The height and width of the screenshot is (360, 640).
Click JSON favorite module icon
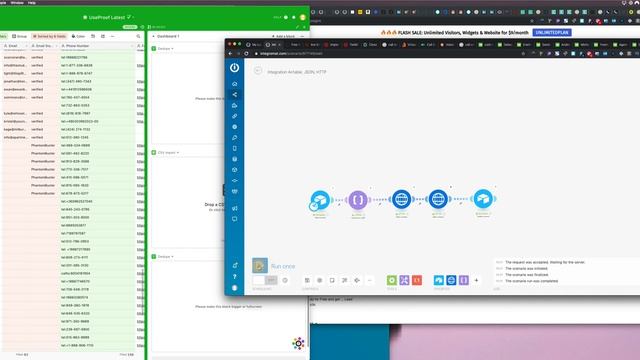[x=464, y=280]
